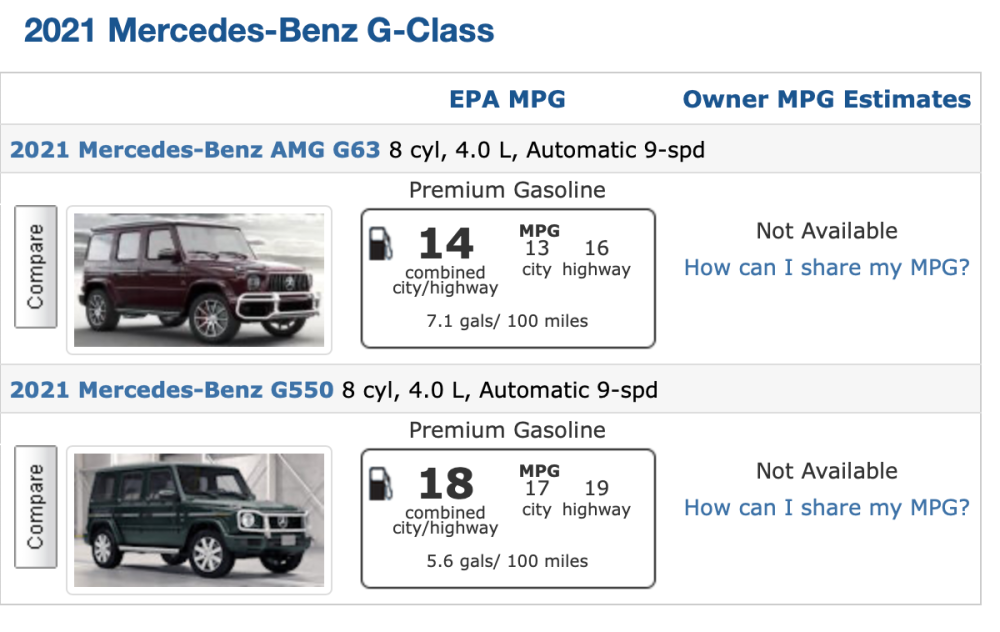
Task: Click 'How can I share my MPG?' for G550
Action: (x=827, y=508)
